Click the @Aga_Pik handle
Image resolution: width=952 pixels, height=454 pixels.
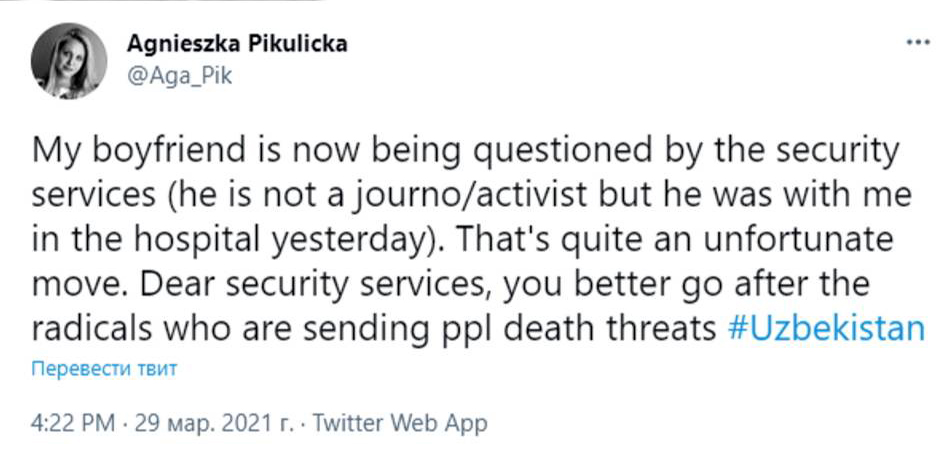pyautogui.click(x=179, y=76)
